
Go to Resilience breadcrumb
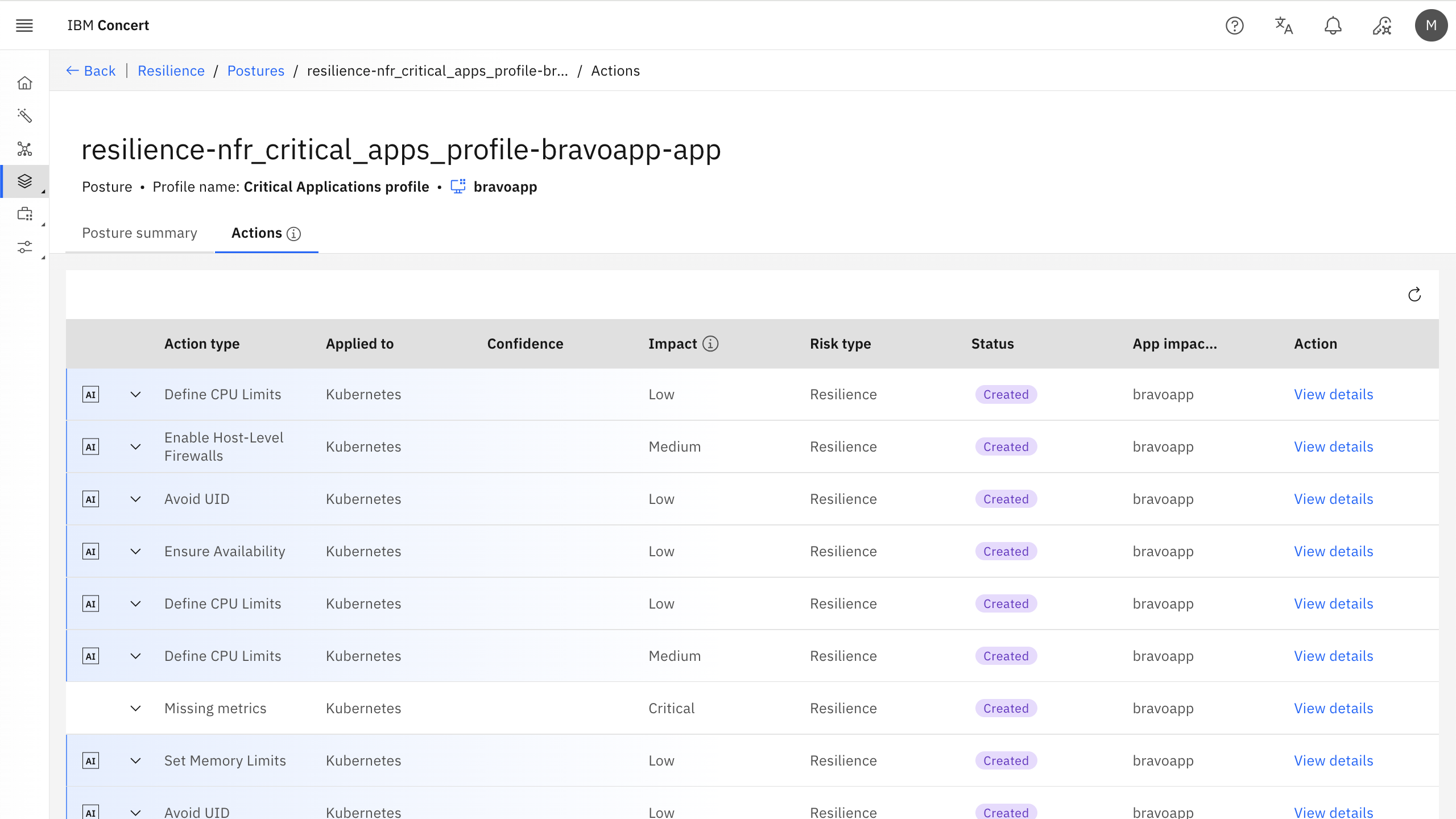point(171,71)
